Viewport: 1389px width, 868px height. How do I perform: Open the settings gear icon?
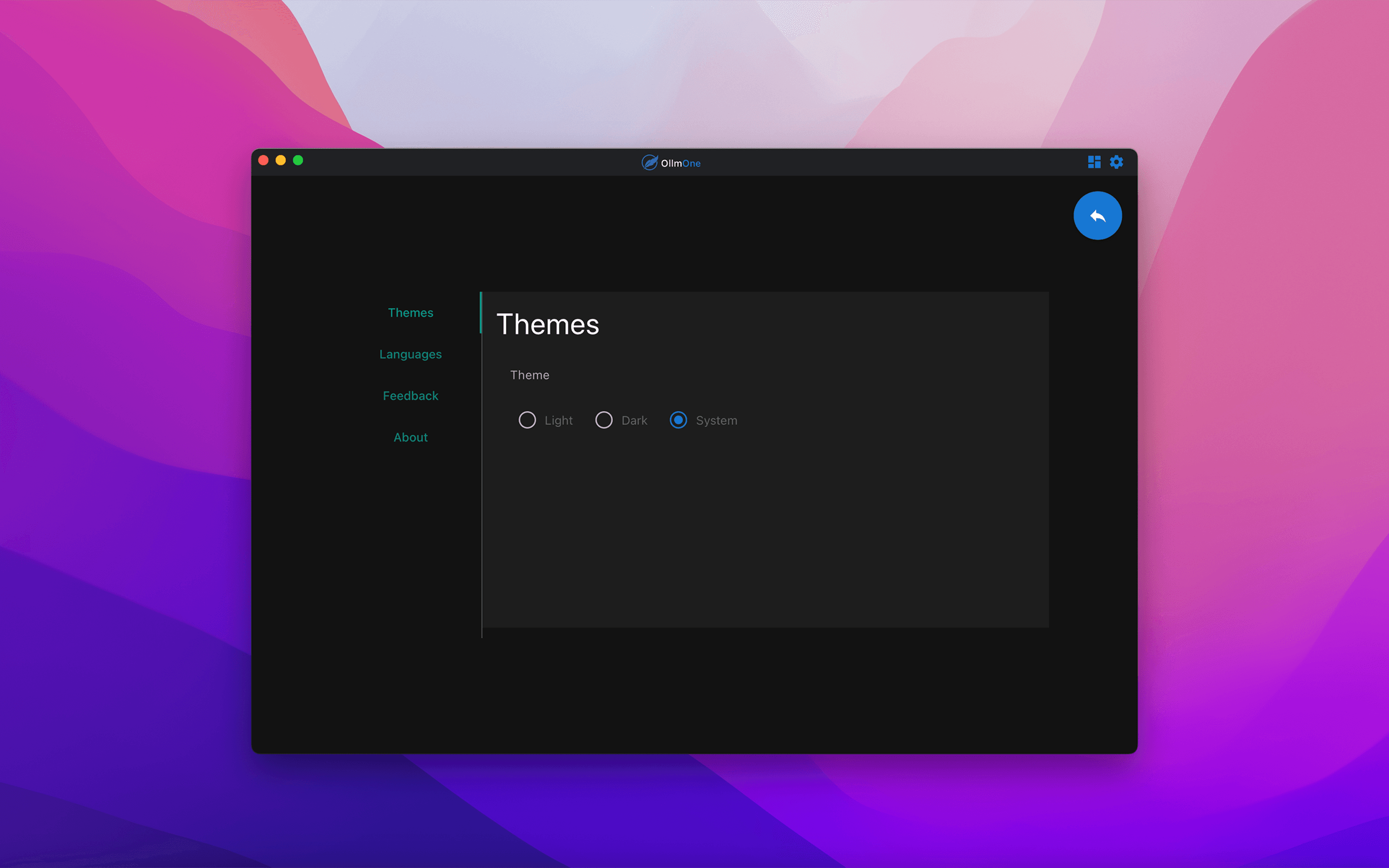(x=1117, y=162)
